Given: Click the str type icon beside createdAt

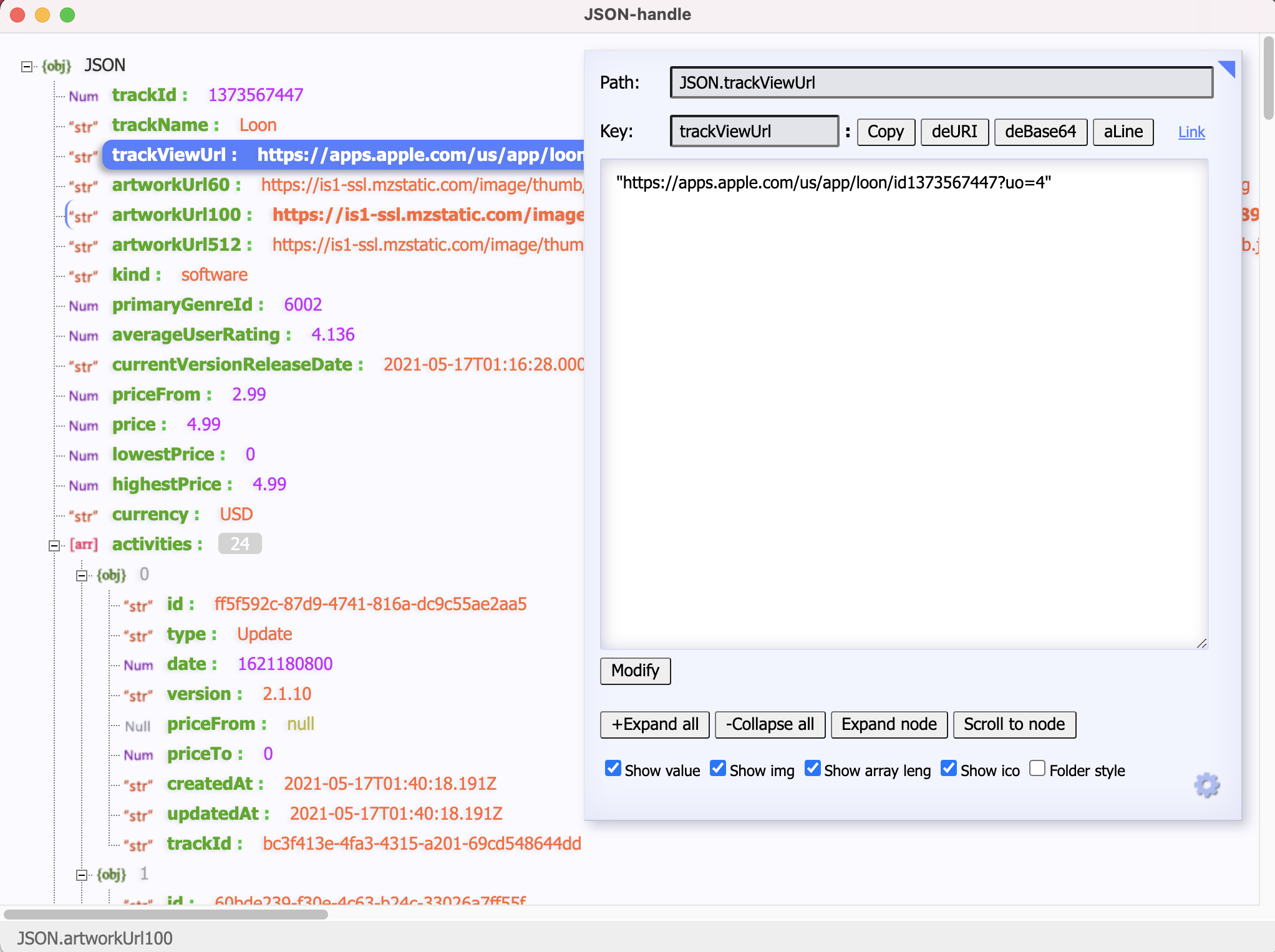Looking at the screenshot, I should point(138,785).
